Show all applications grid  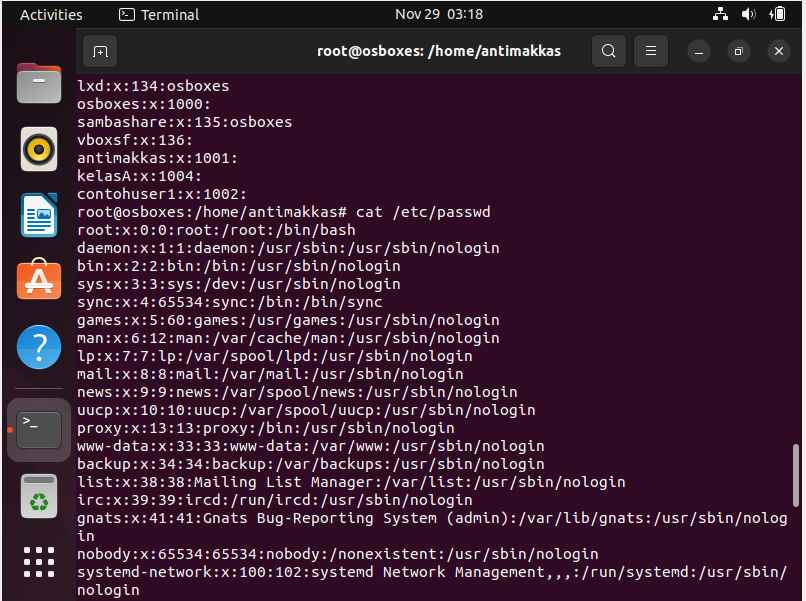pos(39,562)
